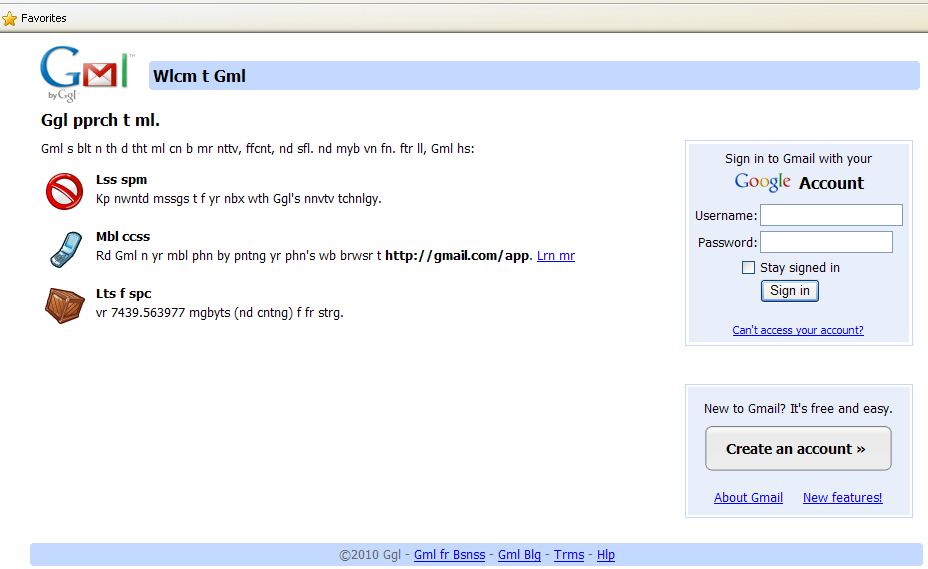Click the Gmail logo
The image size is (928, 569).
click(87, 73)
